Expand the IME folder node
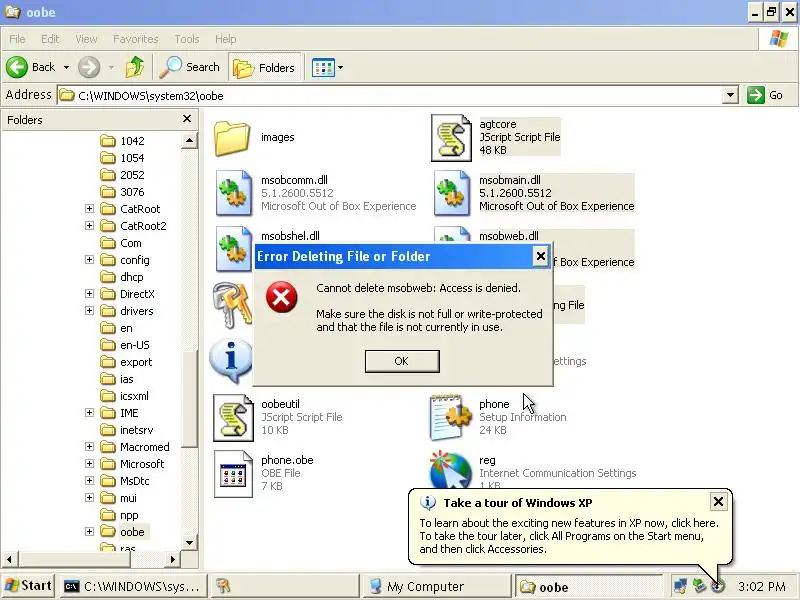 [x=89, y=413]
